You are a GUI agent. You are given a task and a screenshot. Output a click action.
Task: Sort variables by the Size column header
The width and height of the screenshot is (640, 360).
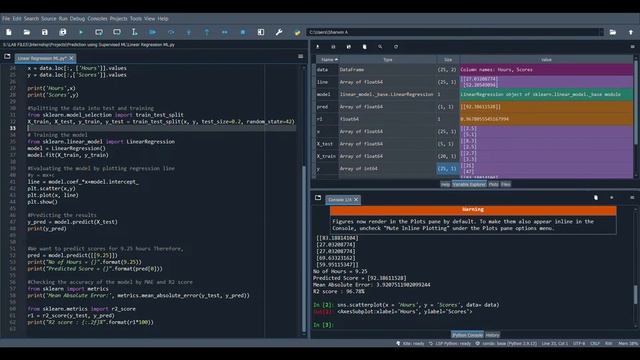tap(448, 60)
